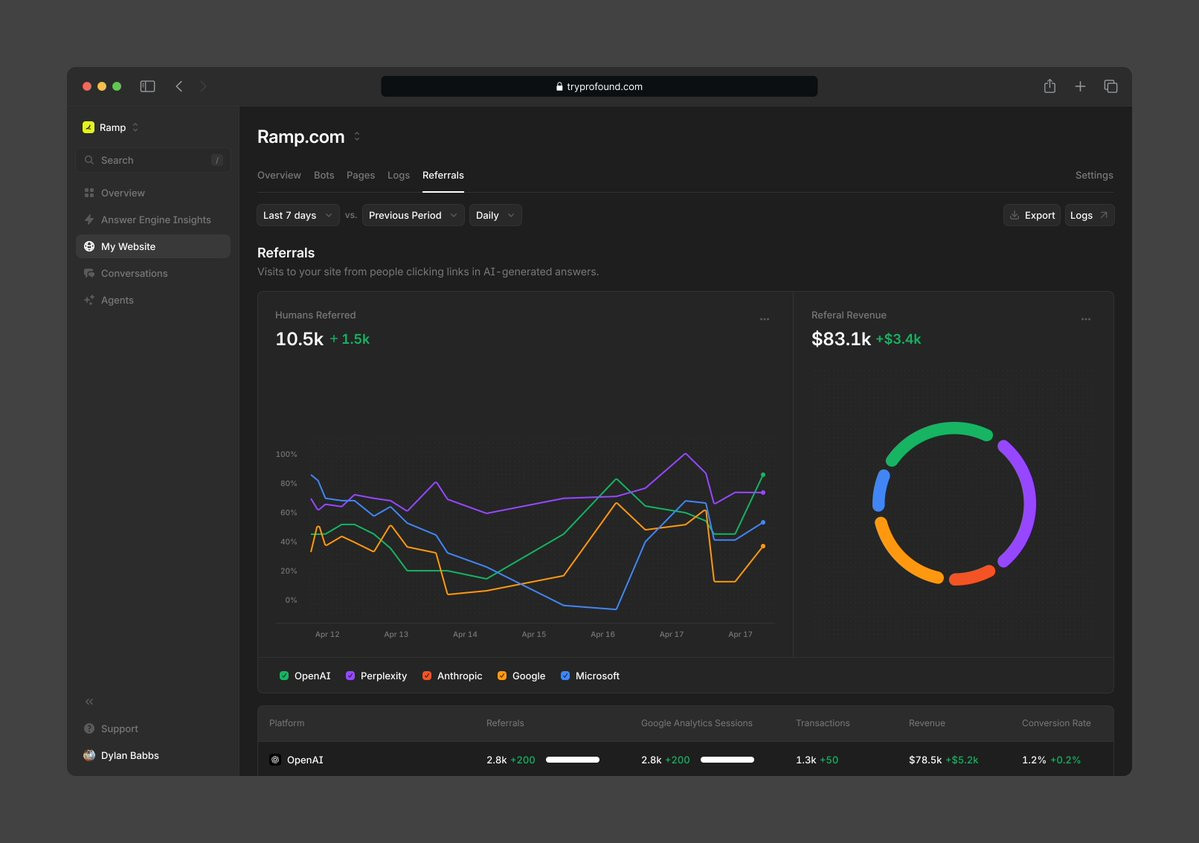1199x843 pixels.
Task: Click the My Website globe icon
Action: (x=89, y=246)
